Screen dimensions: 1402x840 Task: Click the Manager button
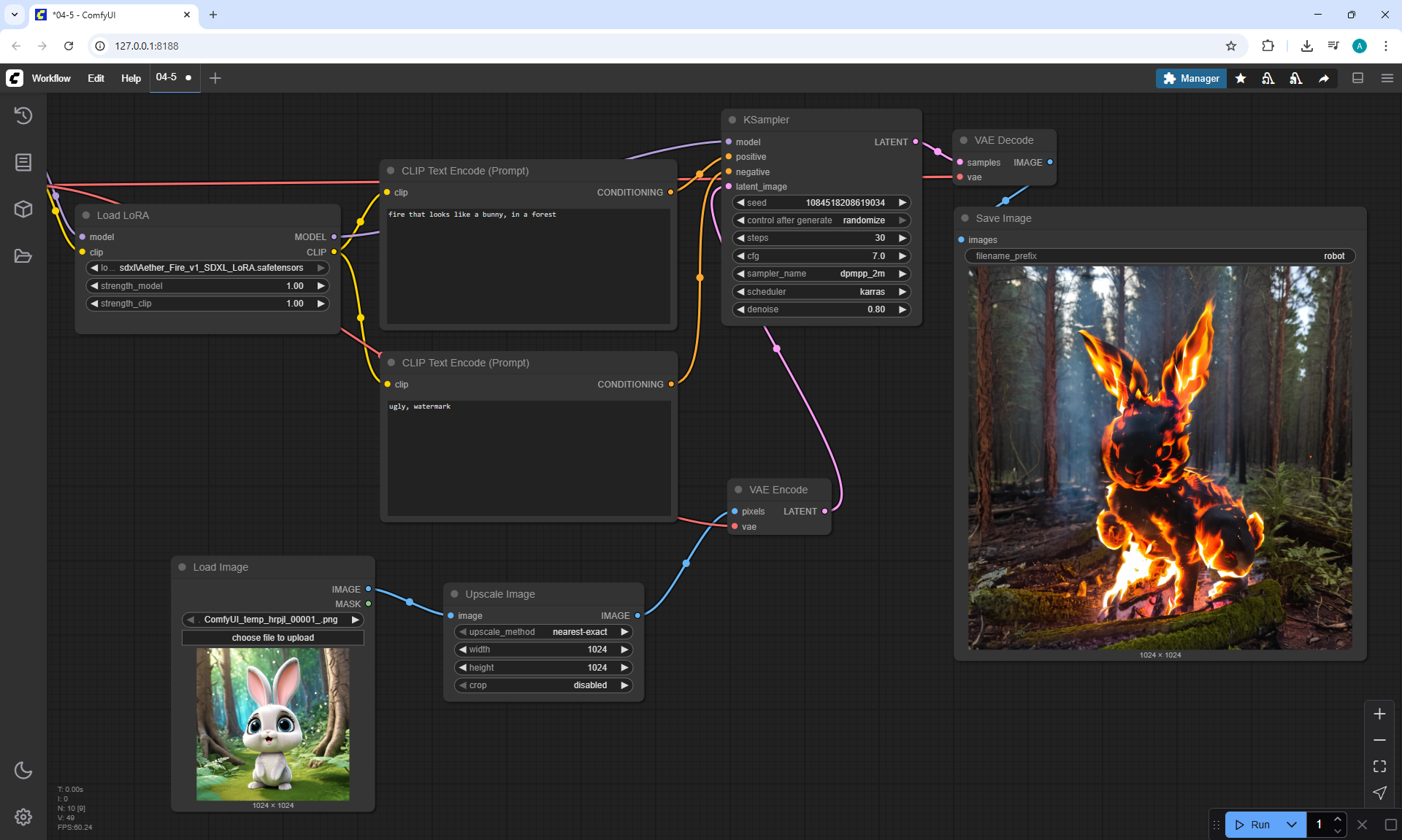point(1191,78)
